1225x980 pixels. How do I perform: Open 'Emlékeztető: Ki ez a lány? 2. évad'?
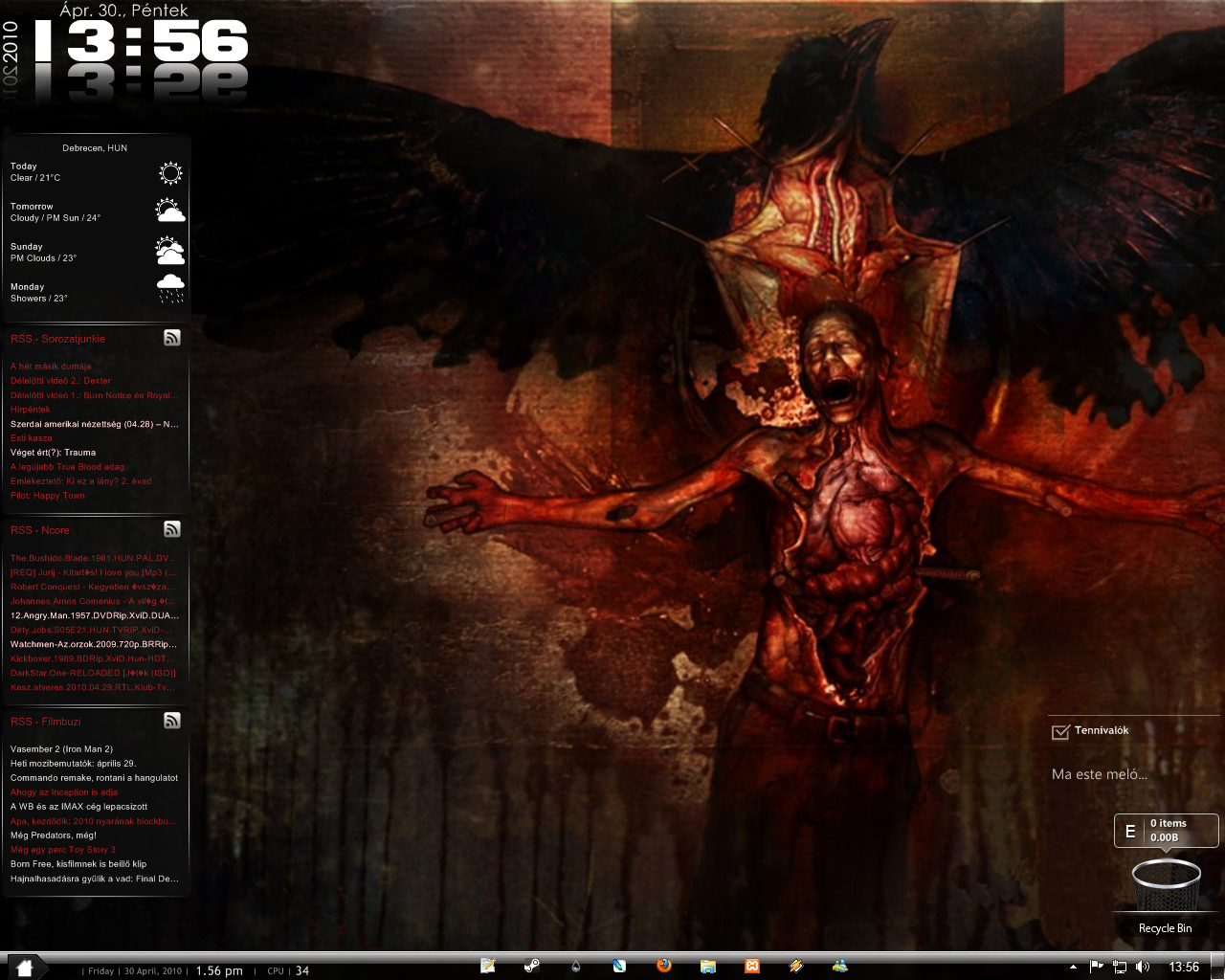(x=81, y=481)
